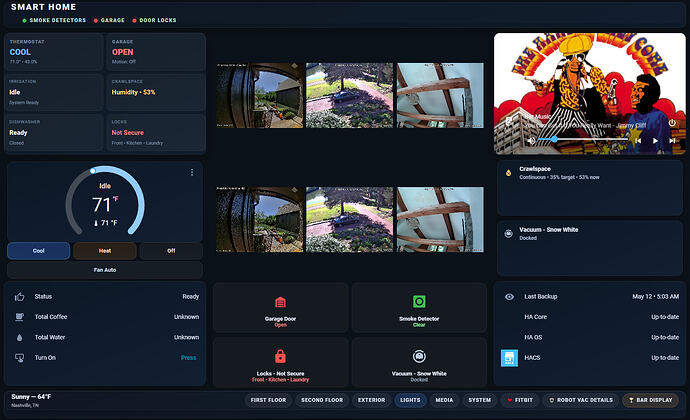Open the Locks Not Secure card

point(156,133)
